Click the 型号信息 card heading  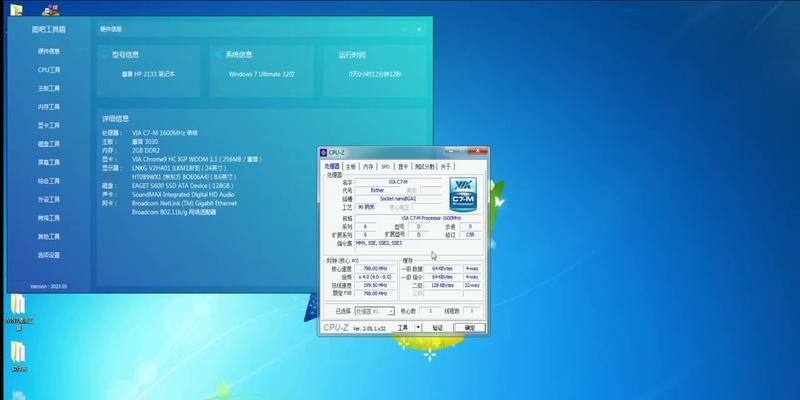126,55
